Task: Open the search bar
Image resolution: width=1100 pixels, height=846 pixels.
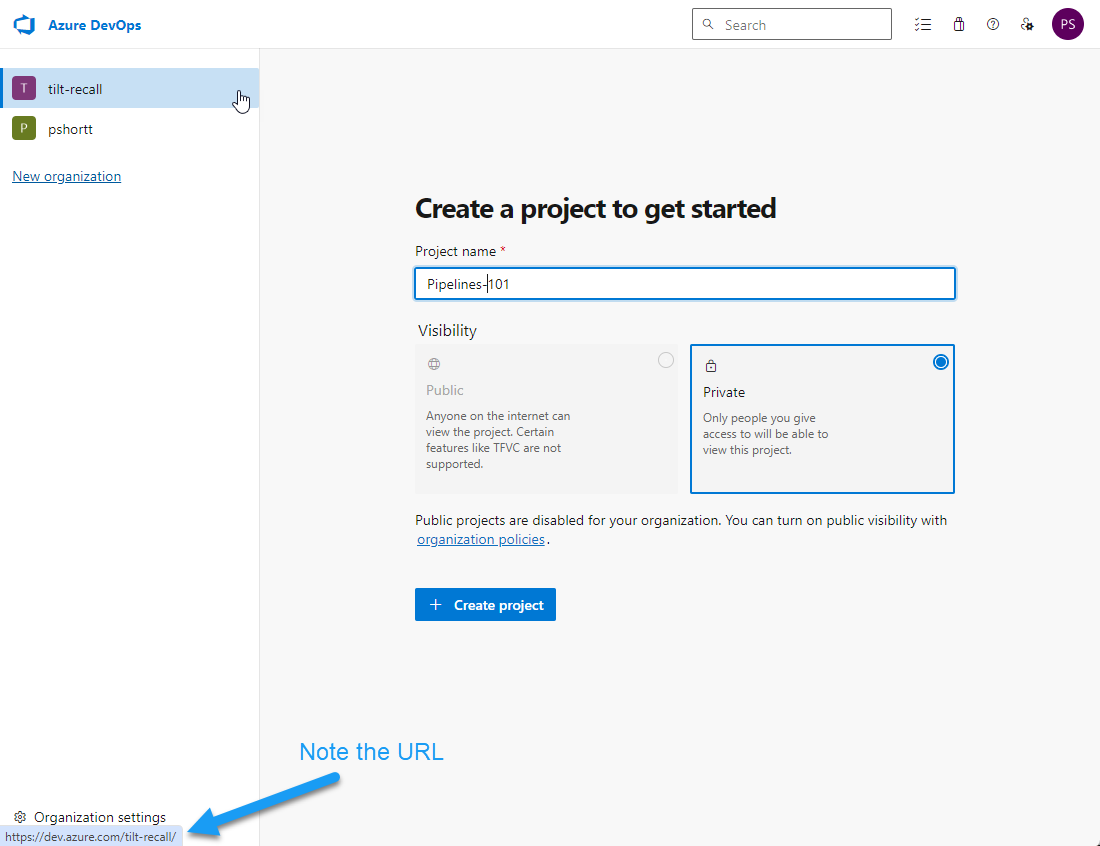Action: click(791, 23)
